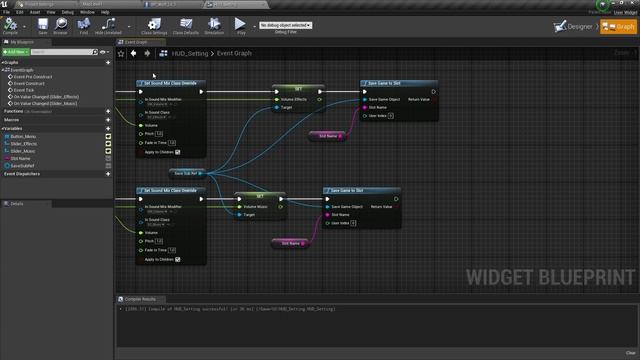Click the Play toolbar button
Viewport: 640px width, 360px height.
tap(240, 25)
